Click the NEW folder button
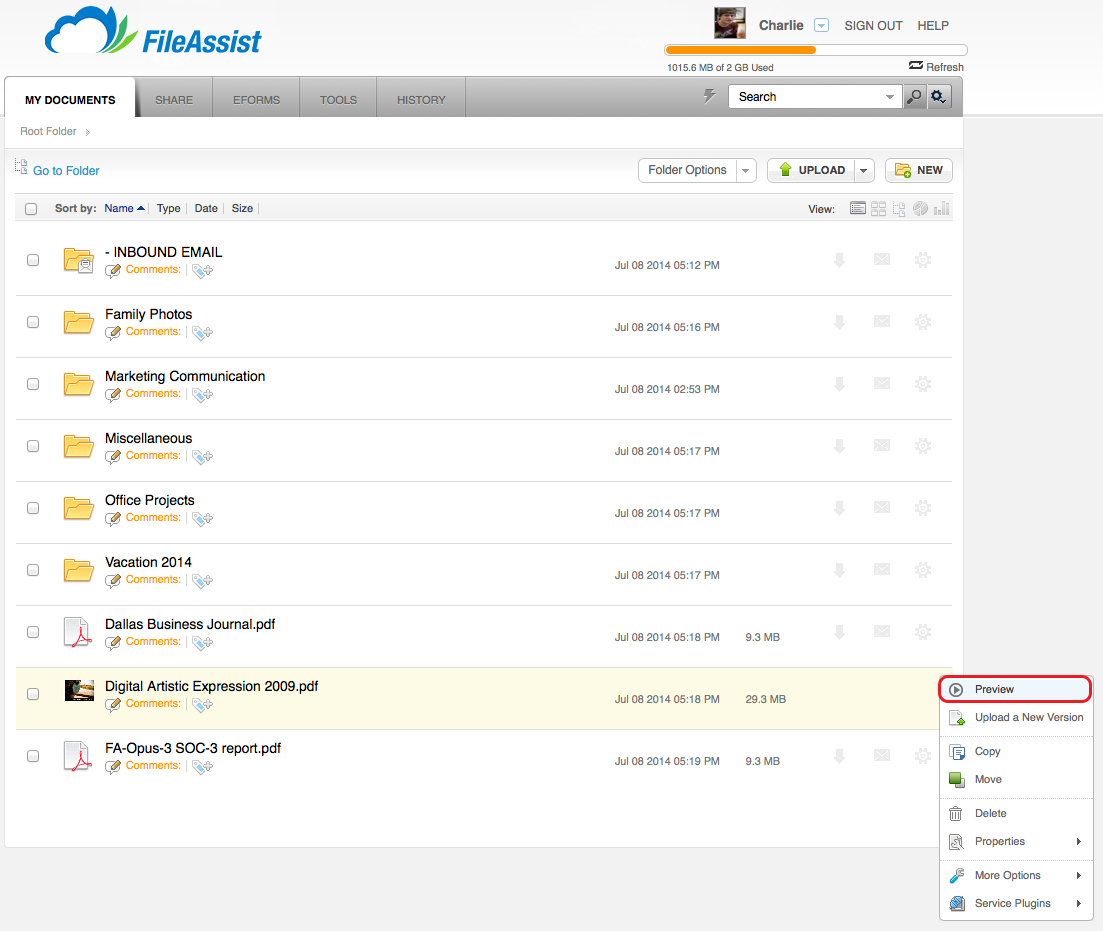This screenshot has height=931, width=1103. pyautogui.click(x=919, y=170)
